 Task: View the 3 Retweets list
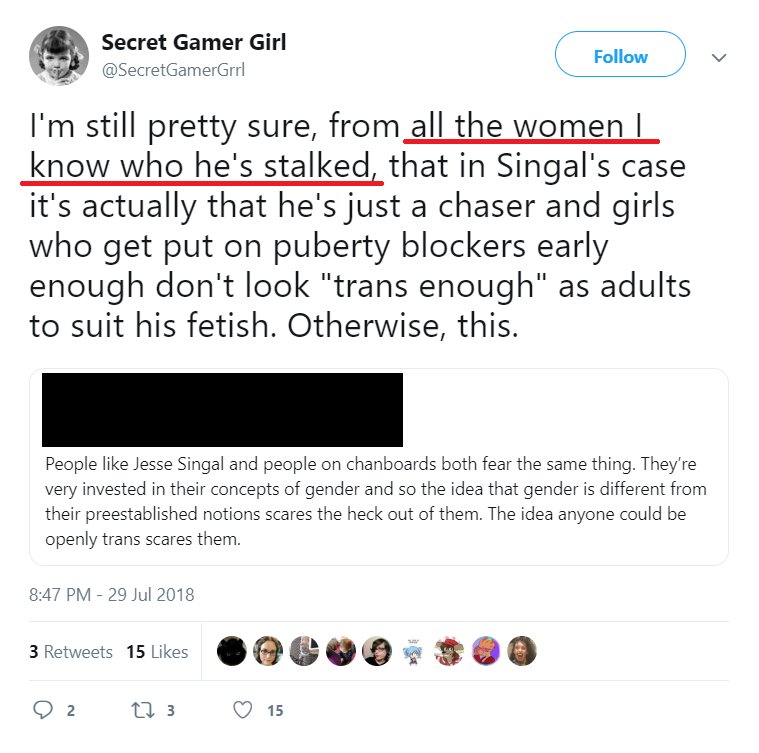[71, 651]
